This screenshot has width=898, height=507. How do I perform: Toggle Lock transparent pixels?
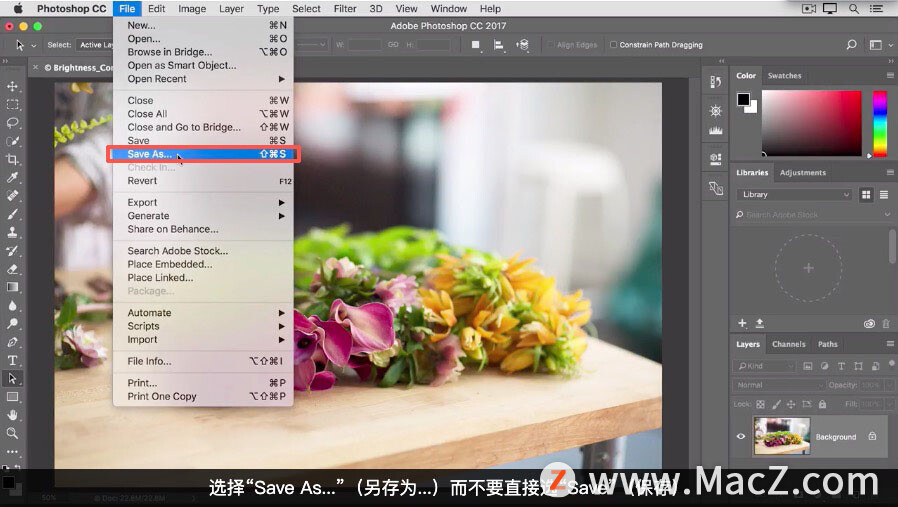click(x=760, y=404)
